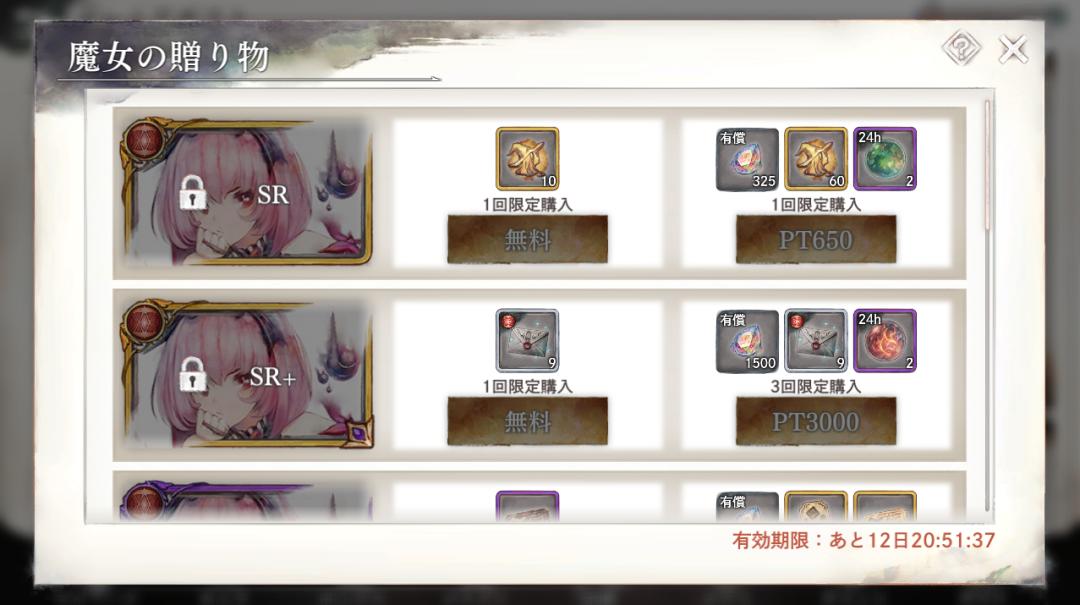The image size is (1080, 605).
Task: Tap the green 24h orb item
Action: pyautogui.click(x=884, y=159)
